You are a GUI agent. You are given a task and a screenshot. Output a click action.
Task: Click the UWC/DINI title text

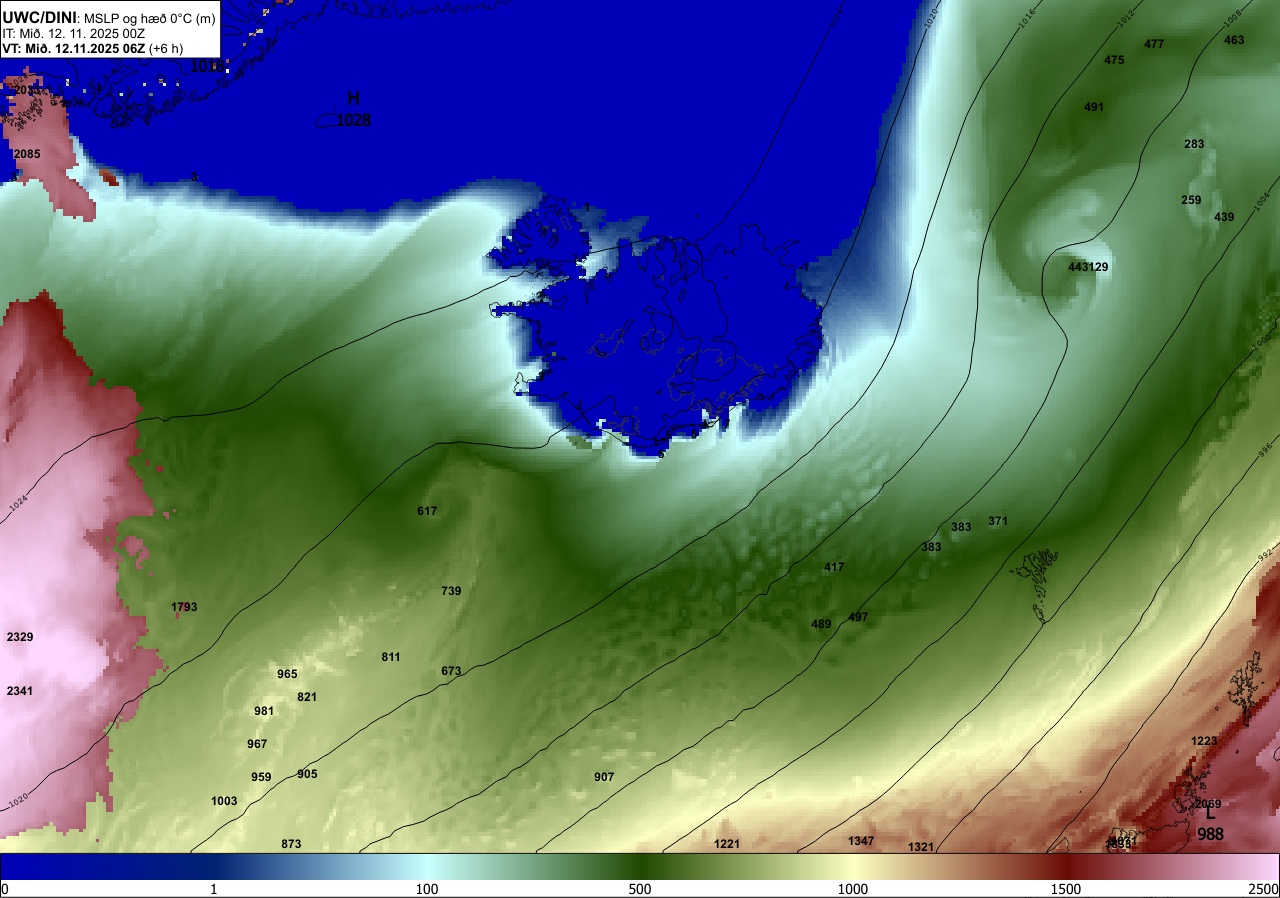coord(39,16)
